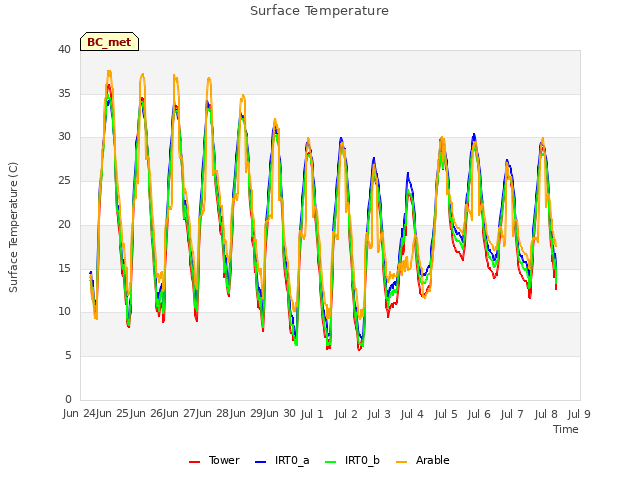Click the Jun 24 x-axis tick label

point(79,413)
